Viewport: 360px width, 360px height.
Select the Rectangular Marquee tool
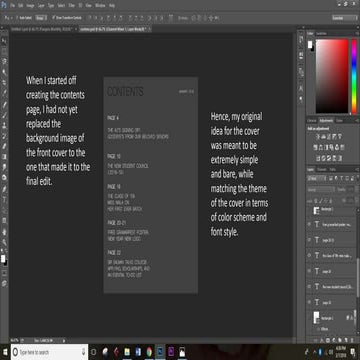click(x=4, y=51)
